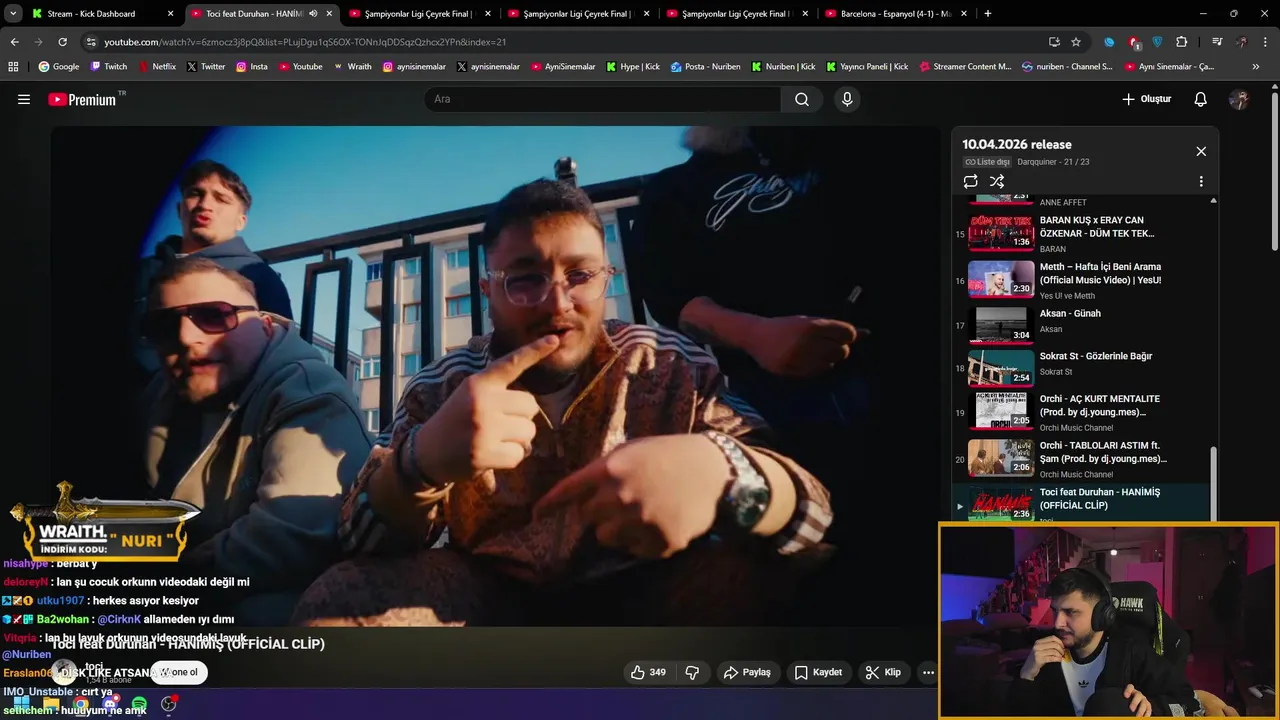Screen dimensions: 1280x720
Task: Like the video with 349 likes
Action: point(647,672)
